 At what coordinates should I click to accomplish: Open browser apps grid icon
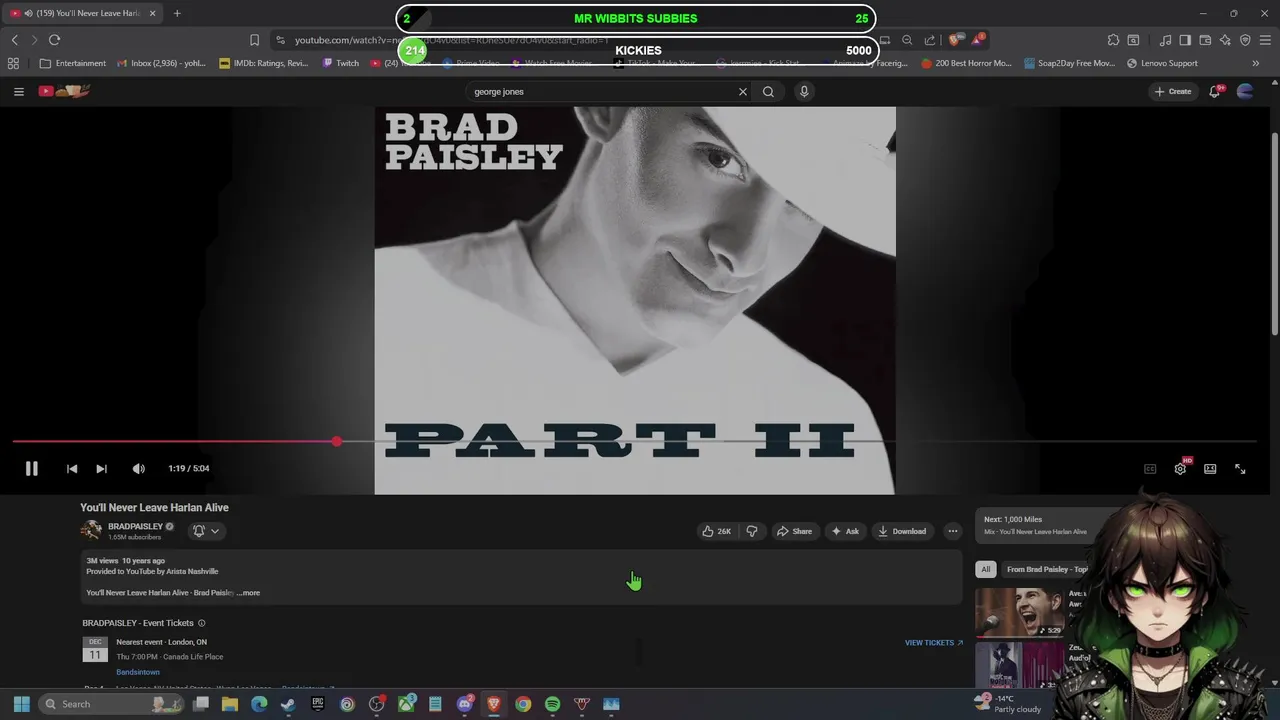tap(13, 63)
